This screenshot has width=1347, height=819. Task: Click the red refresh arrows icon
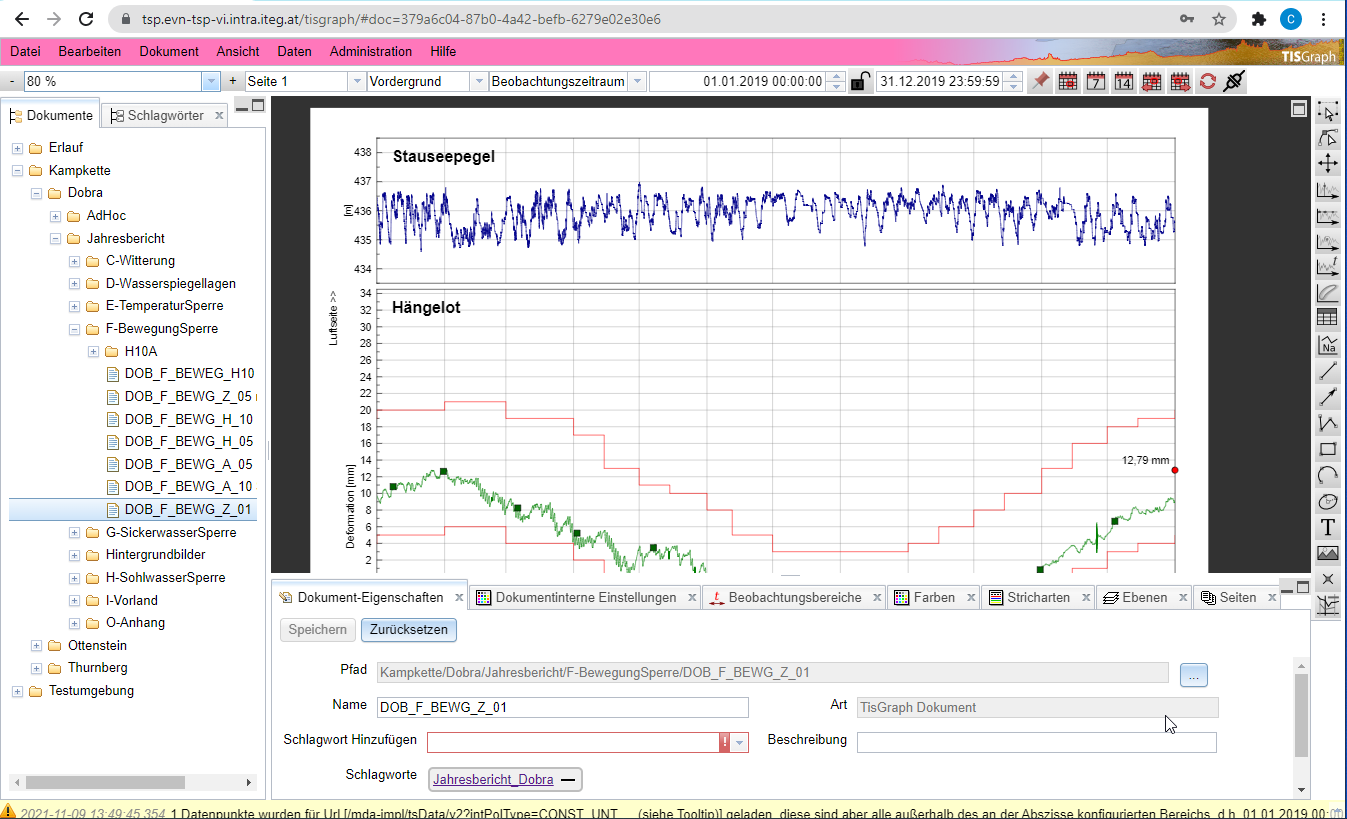click(x=1208, y=81)
